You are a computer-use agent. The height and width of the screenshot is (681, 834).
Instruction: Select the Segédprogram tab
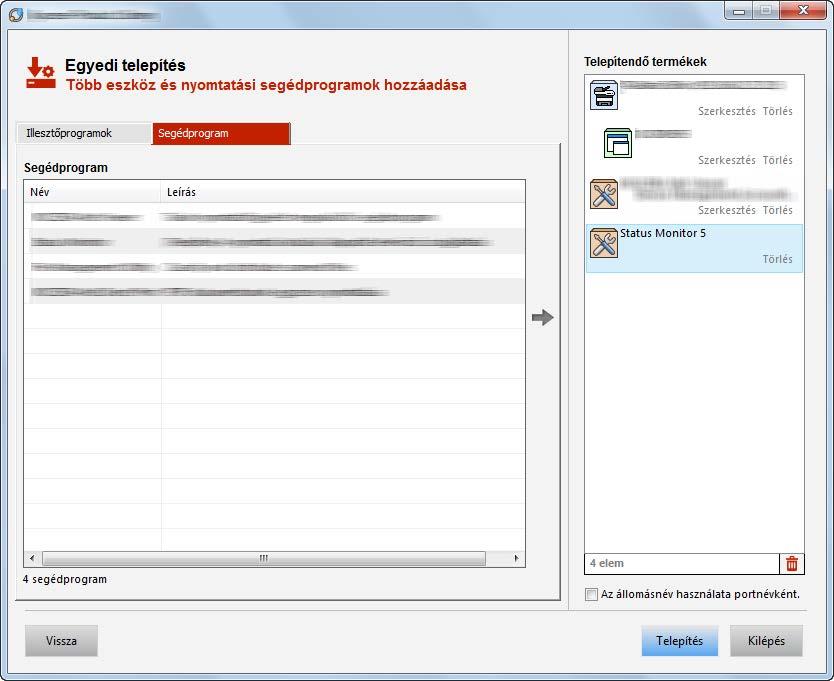[221, 133]
